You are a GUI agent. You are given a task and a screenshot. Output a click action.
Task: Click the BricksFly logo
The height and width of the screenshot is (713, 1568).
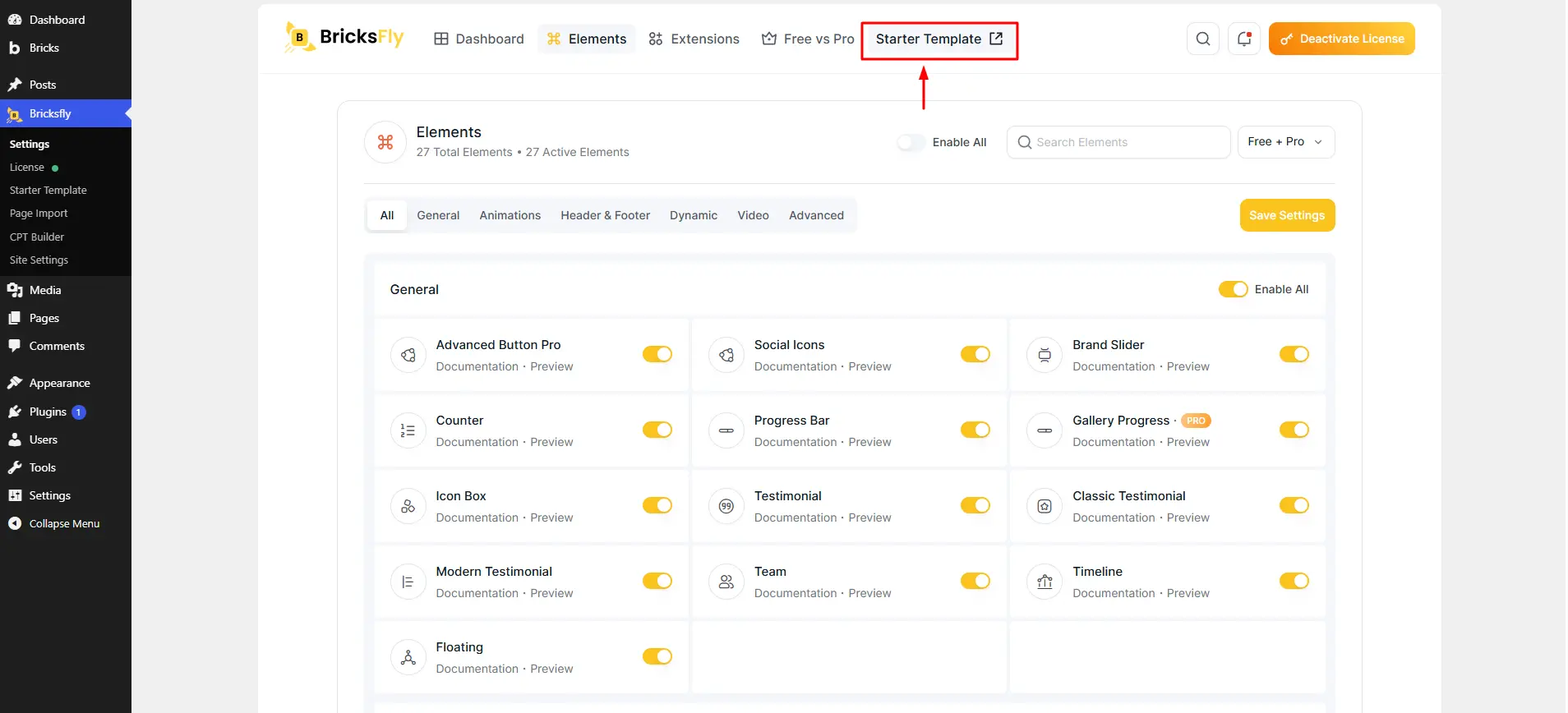[x=344, y=38]
